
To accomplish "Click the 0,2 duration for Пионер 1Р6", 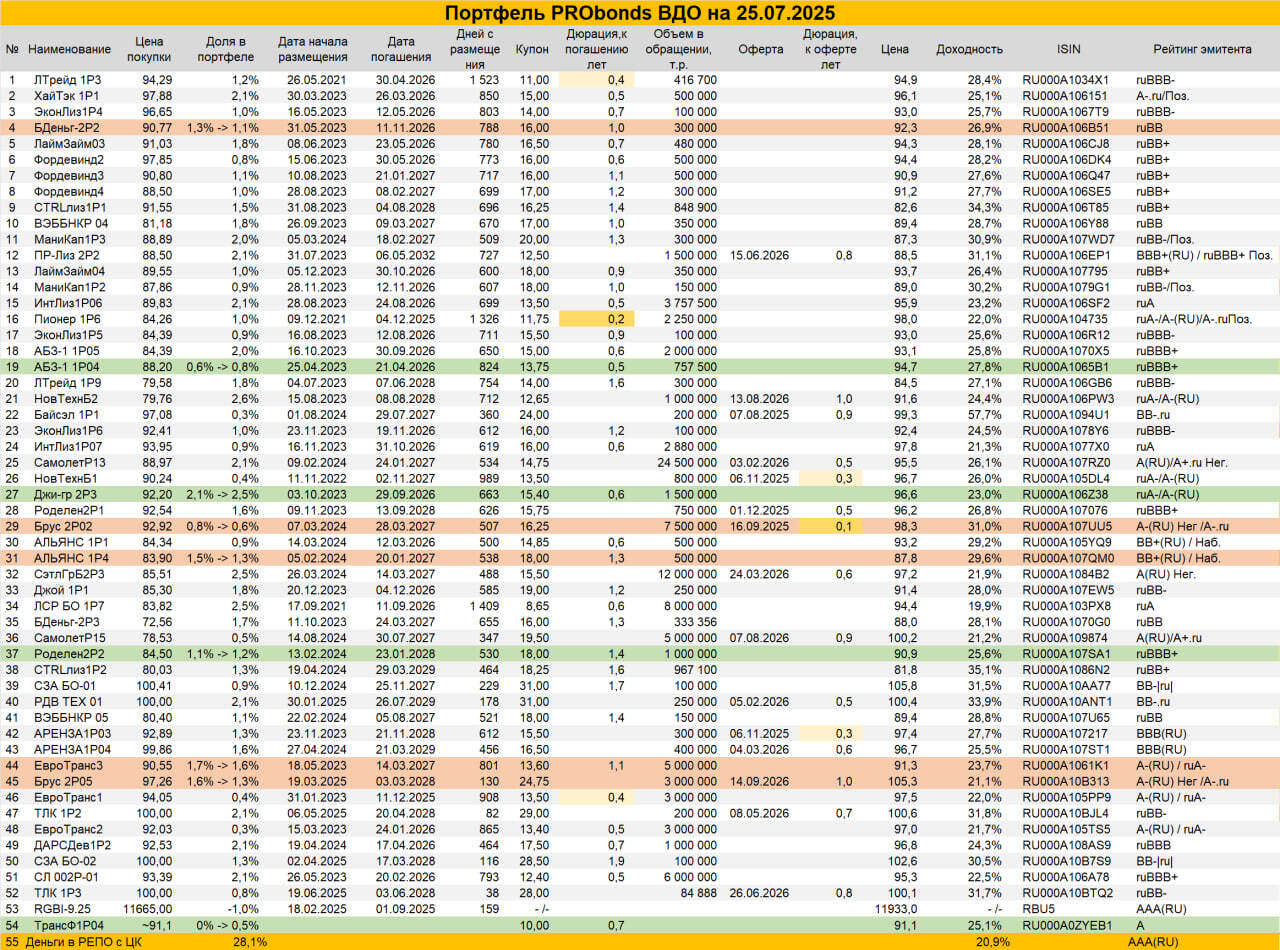I will pos(616,319).
